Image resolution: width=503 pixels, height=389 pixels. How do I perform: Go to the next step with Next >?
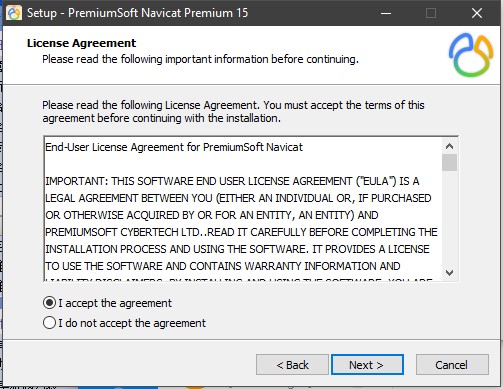coord(367,365)
